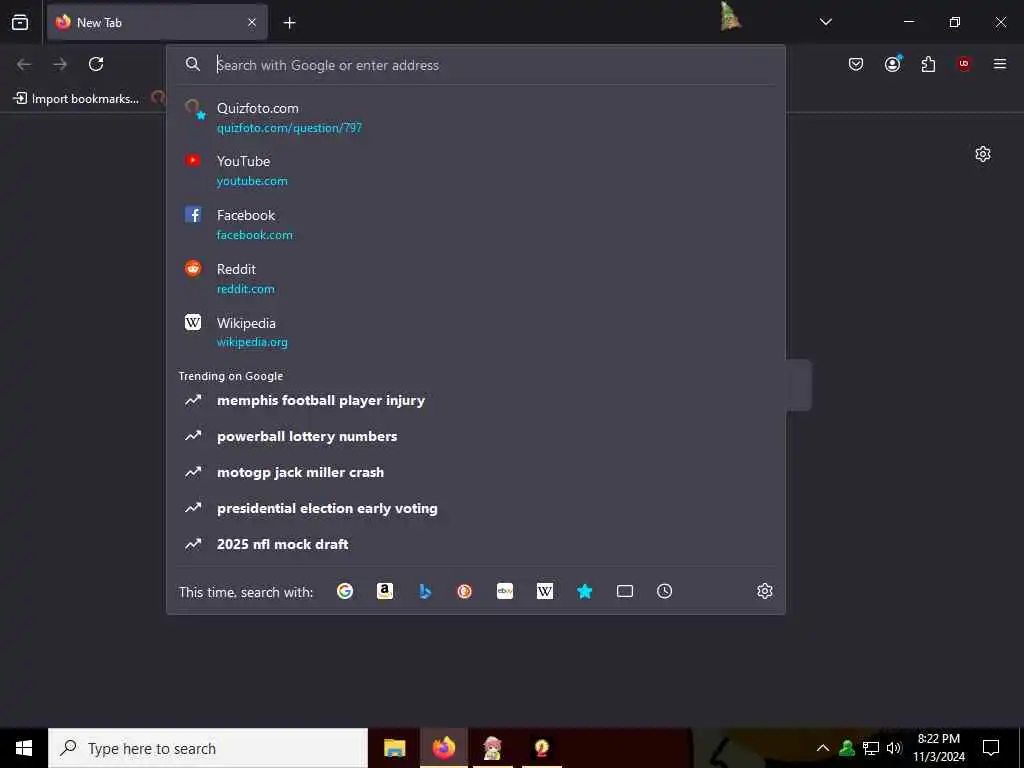Go forward with the forward arrow

tap(60, 64)
